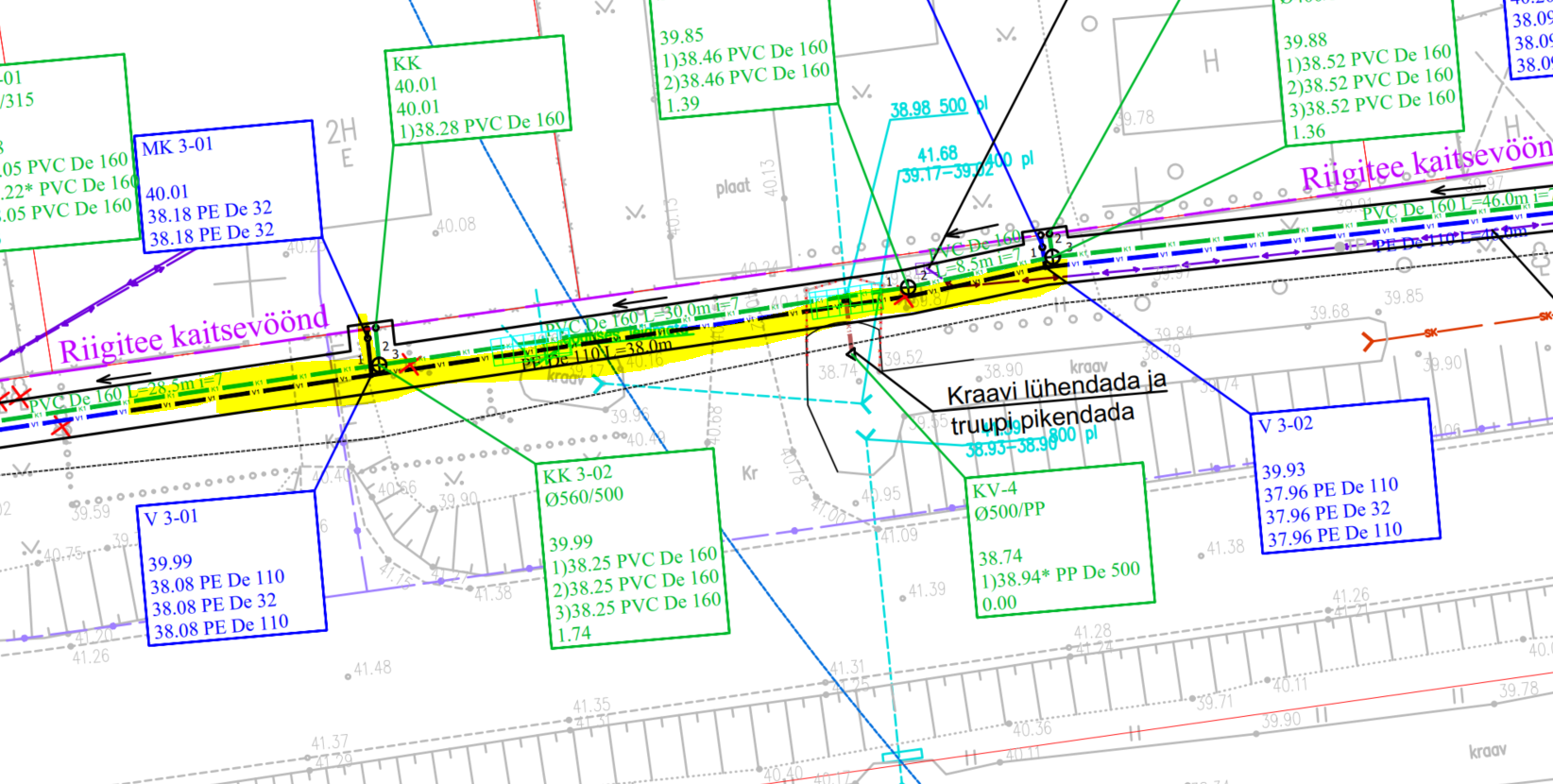
Task: Select the '2H' building label
Action: pyautogui.click(x=342, y=132)
